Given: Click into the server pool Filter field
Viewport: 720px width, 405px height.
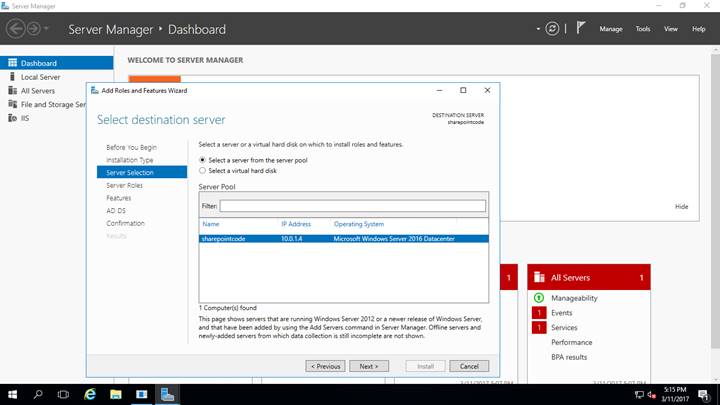Looking at the screenshot, I should coord(352,206).
